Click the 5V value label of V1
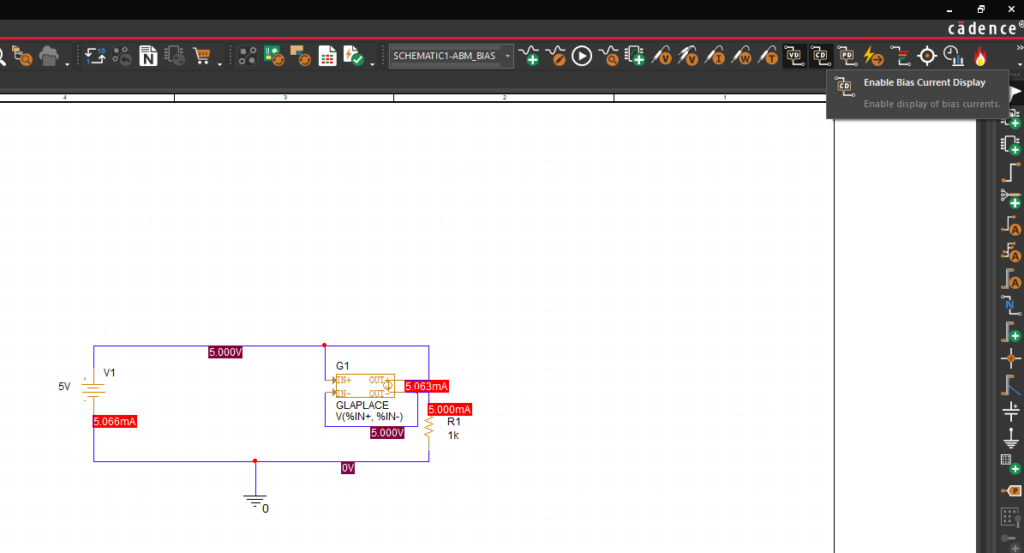Viewport: 1024px width, 553px height. tap(64, 387)
